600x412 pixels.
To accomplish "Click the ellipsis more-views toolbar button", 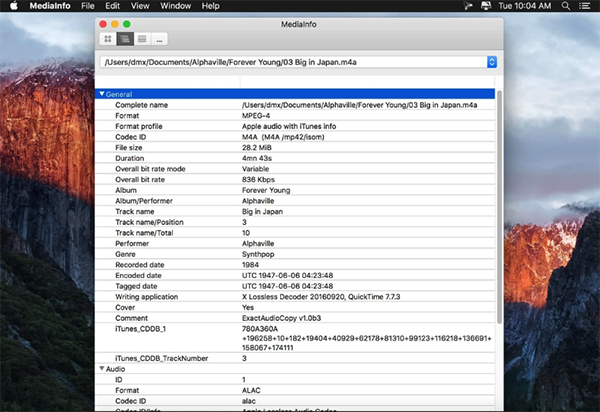I will pos(159,39).
